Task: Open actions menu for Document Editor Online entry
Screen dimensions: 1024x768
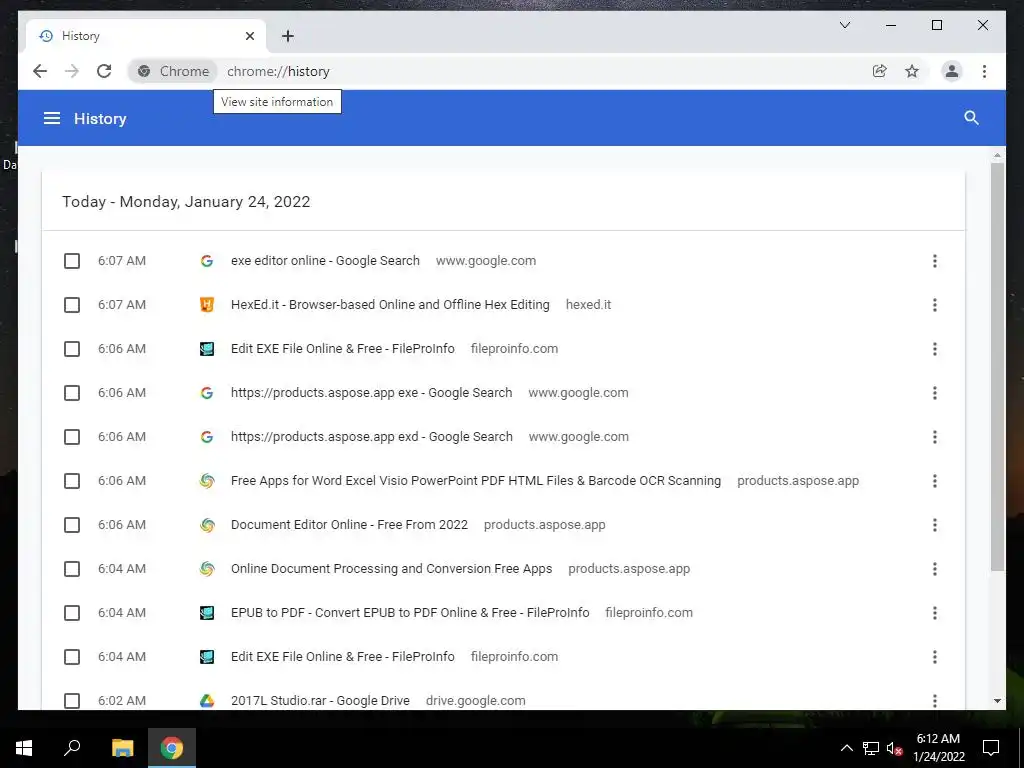Action: point(935,525)
